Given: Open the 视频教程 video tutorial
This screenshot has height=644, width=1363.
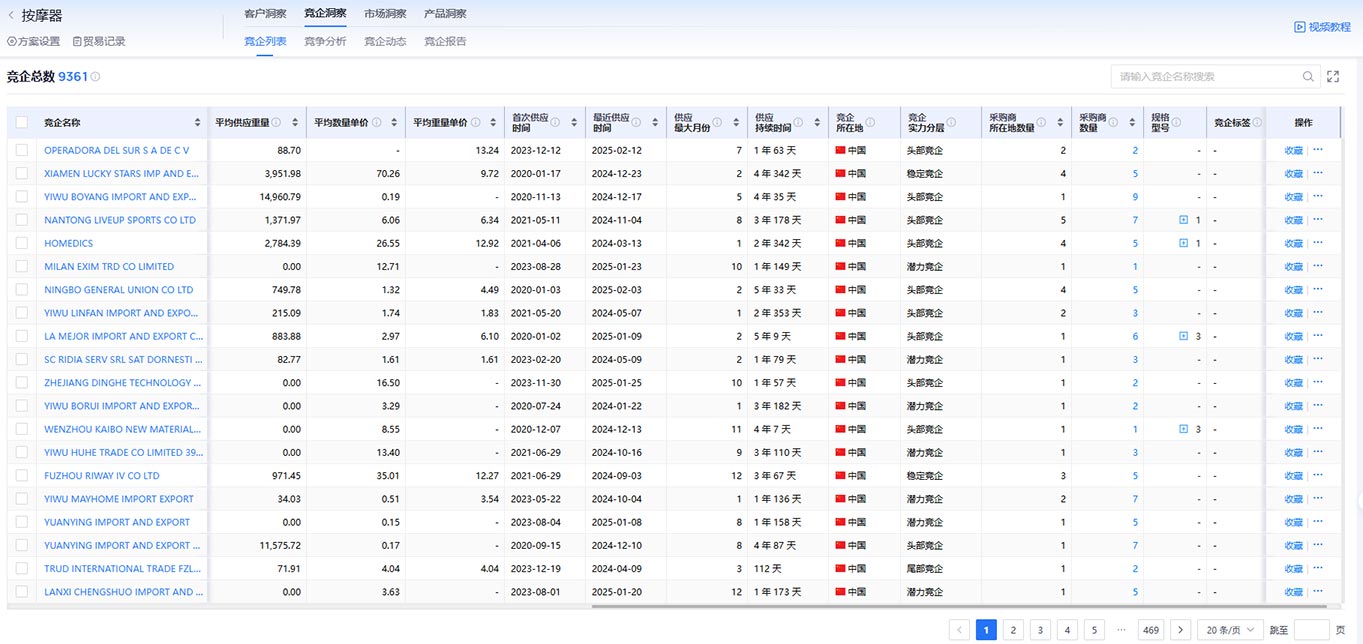Looking at the screenshot, I should pos(1322,27).
